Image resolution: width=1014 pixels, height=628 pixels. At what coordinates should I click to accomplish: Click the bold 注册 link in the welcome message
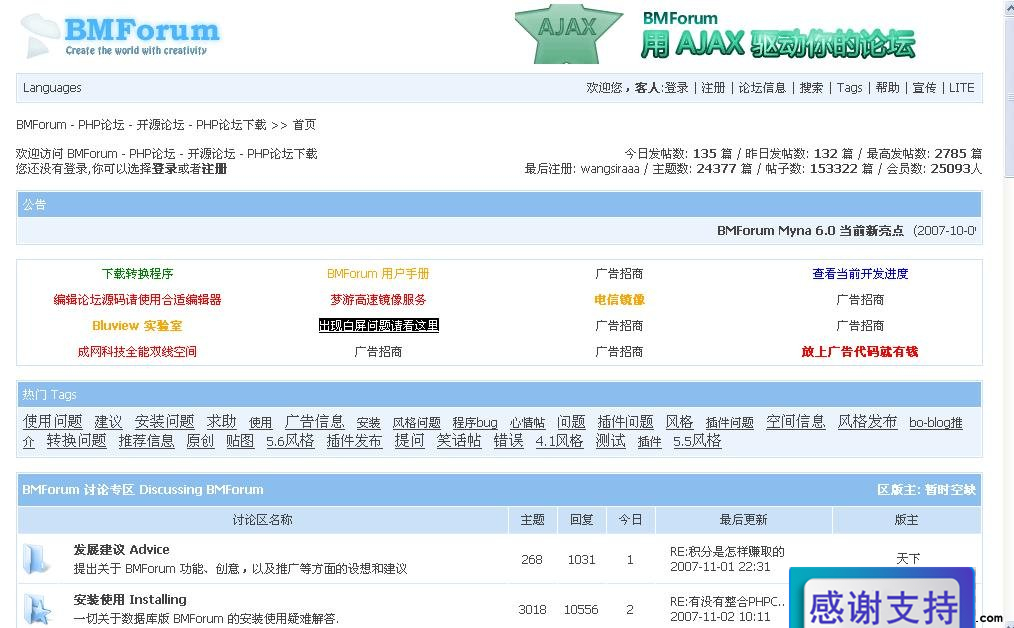[x=214, y=169]
